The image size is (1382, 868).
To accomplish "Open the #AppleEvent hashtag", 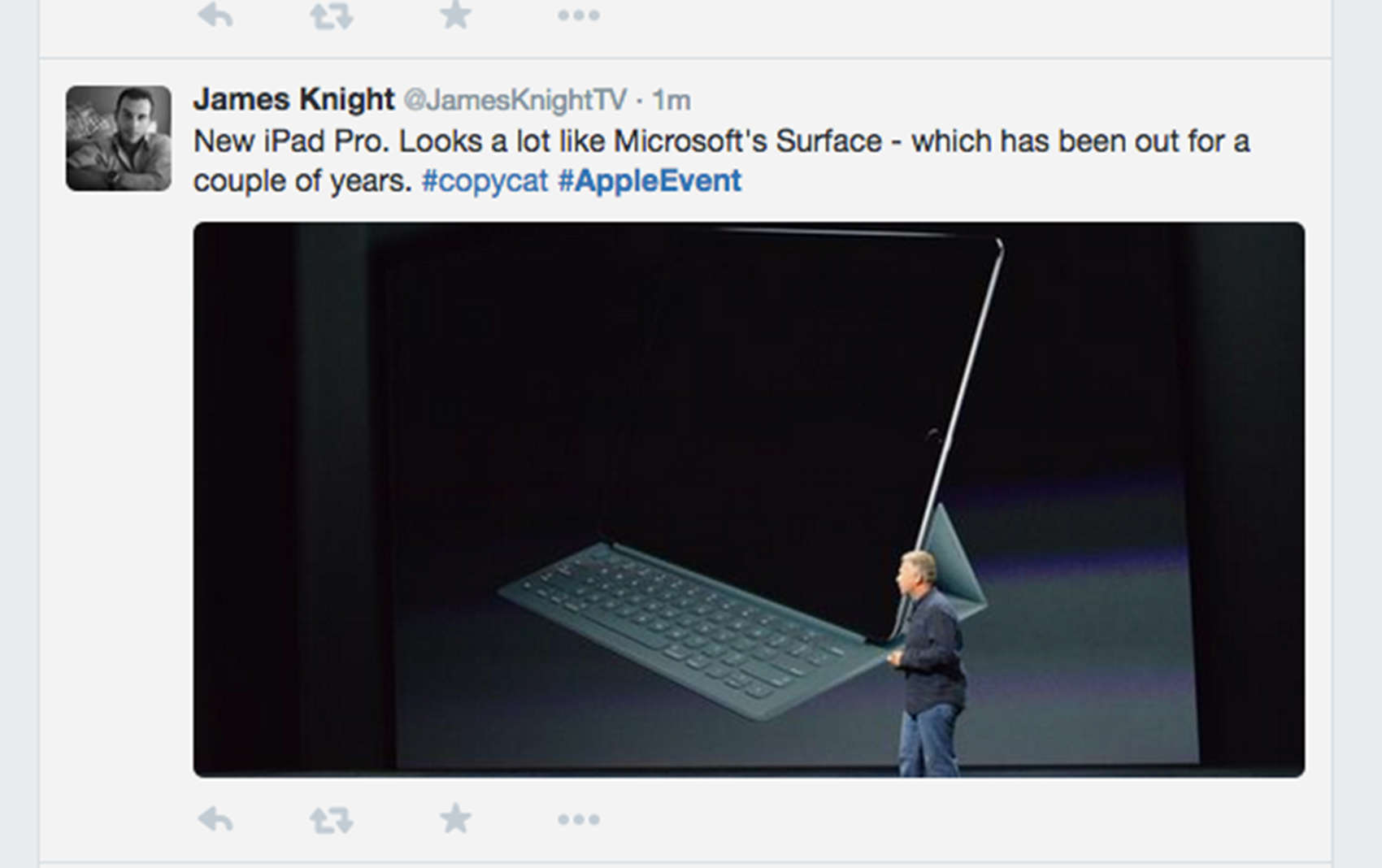I will click(650, 180).
